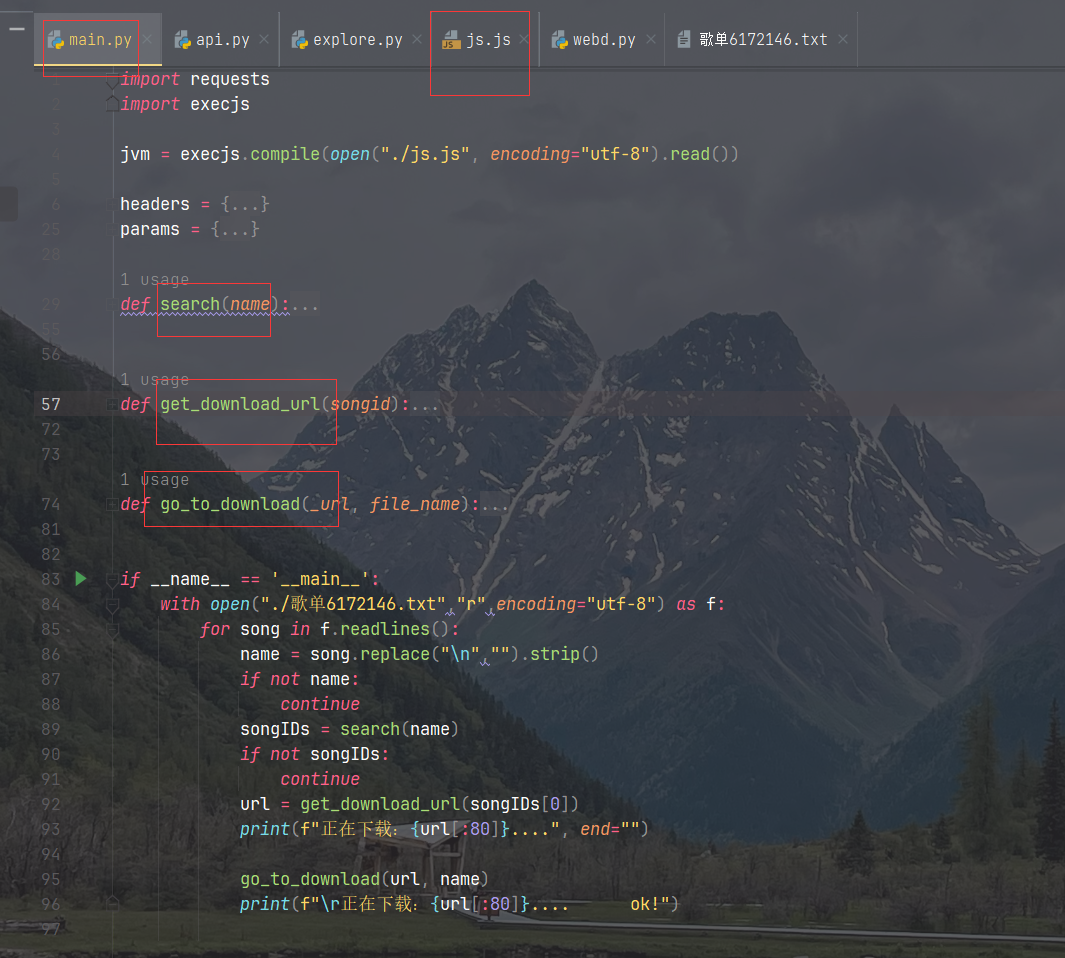Click the text file icon on 歌单6172146.txt tab
The width and height of the screenshot is (1065, 958).
pyautogui.click(x=685, y=39)
